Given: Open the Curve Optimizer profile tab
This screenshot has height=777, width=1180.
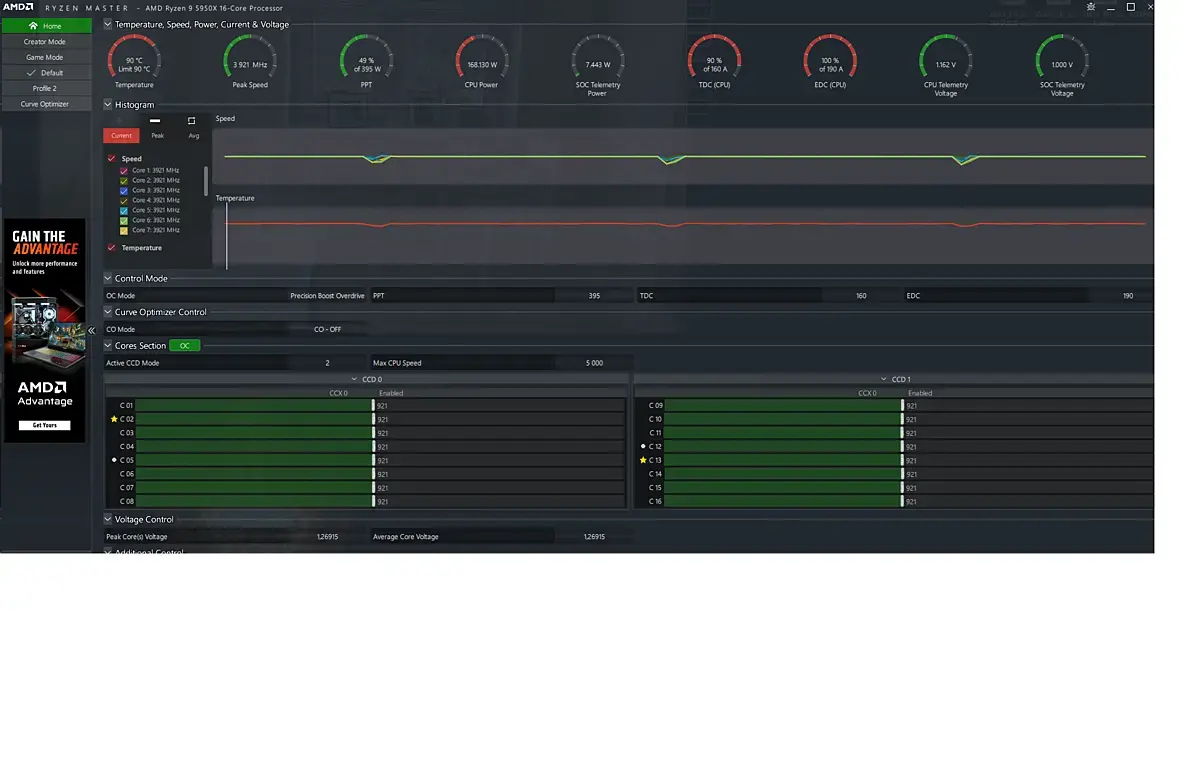Looking at the screenshot, I should pyautogui.click(x=44, y=104).
